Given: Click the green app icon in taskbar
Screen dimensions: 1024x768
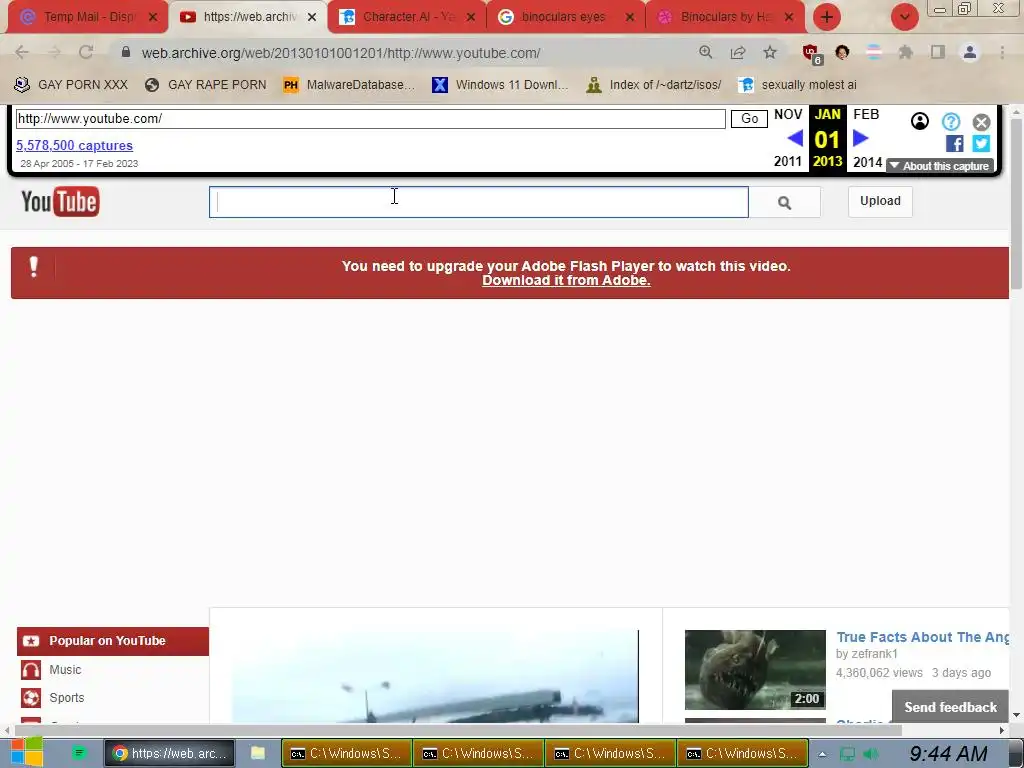Looking at the screenshot, I should [79, 753].
